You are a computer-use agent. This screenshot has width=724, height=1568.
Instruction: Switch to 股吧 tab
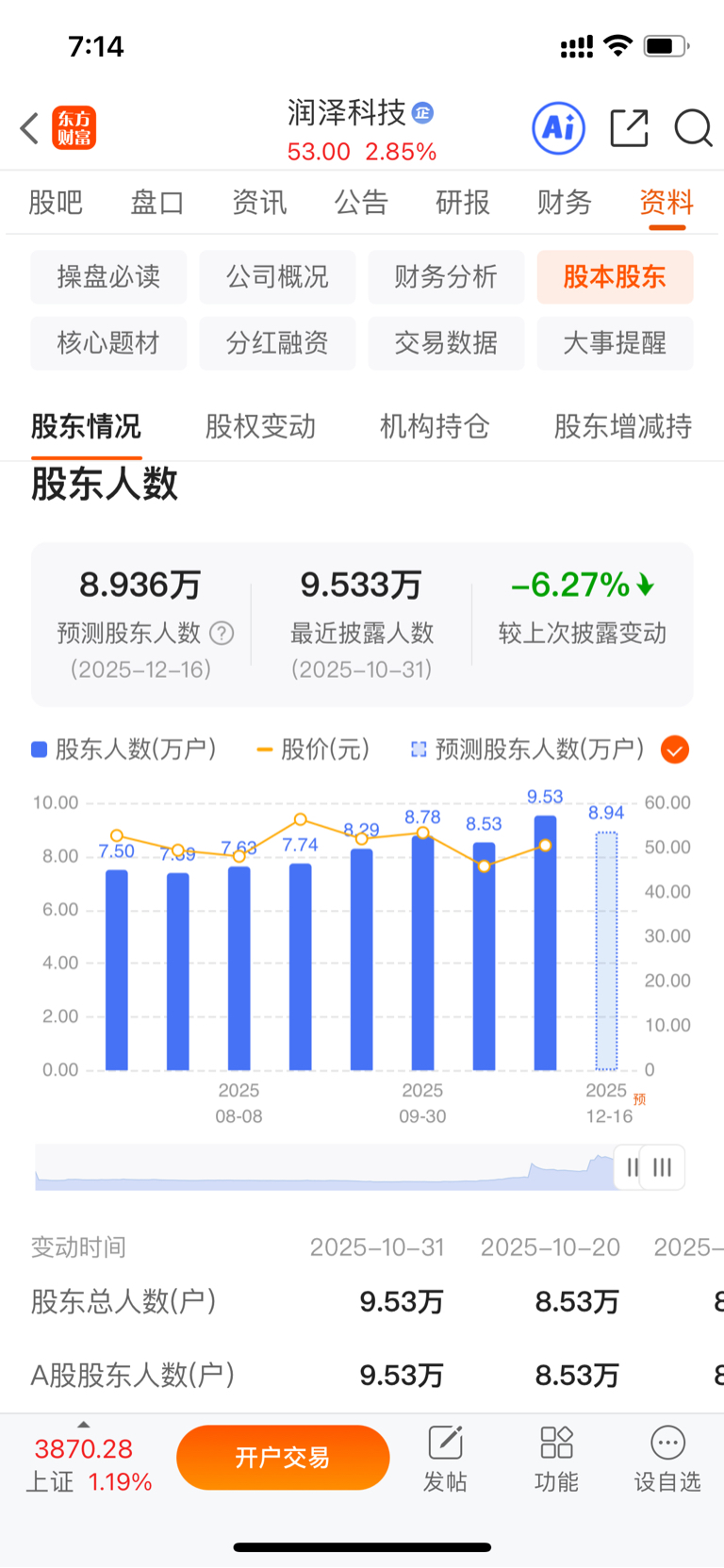56,202
